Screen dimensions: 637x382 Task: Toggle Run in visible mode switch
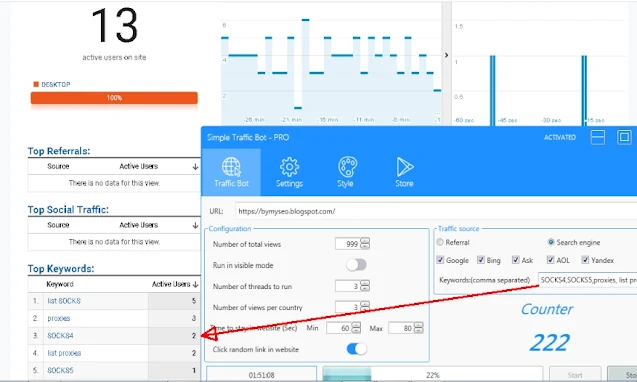(356, 265)
